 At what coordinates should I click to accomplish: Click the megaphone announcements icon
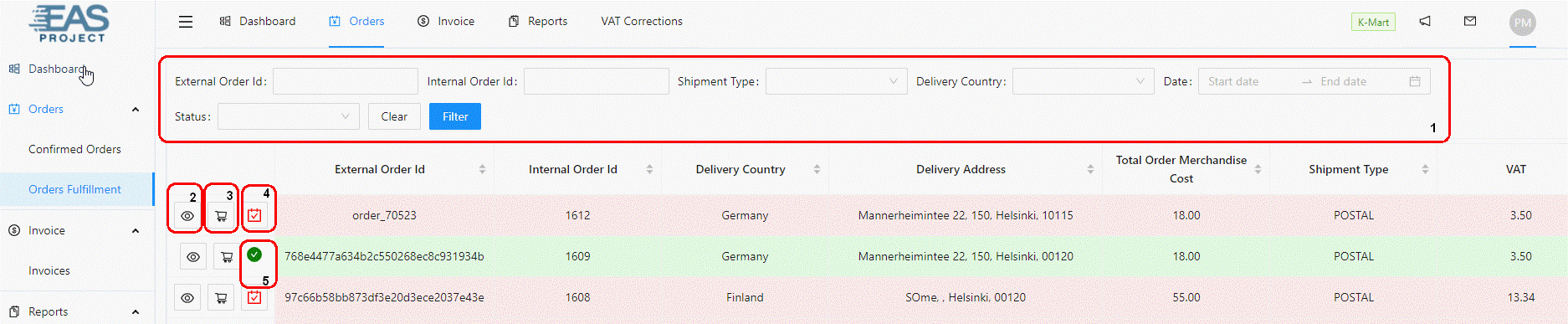1425,21
